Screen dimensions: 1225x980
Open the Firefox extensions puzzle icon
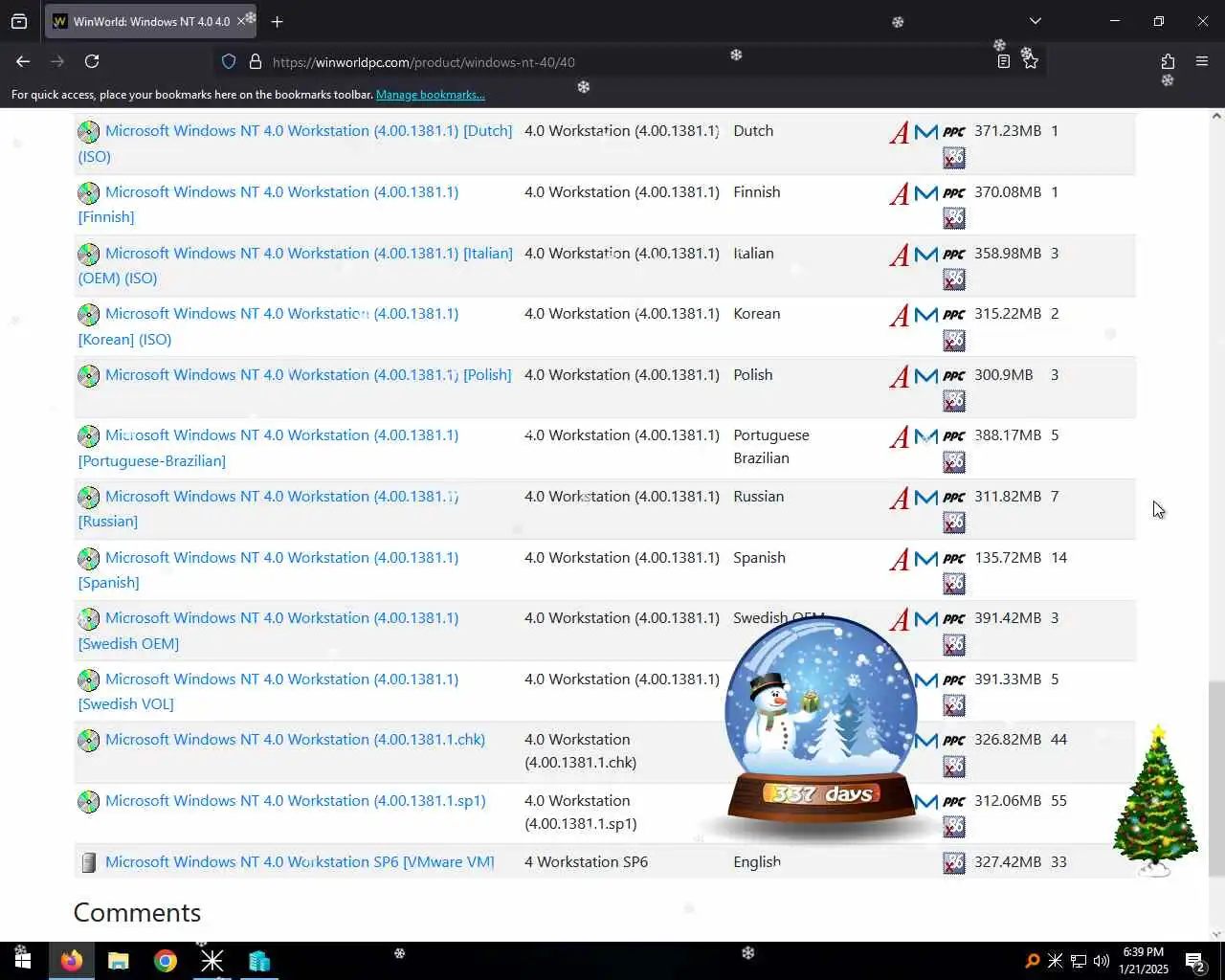[x=1168, y=61]
